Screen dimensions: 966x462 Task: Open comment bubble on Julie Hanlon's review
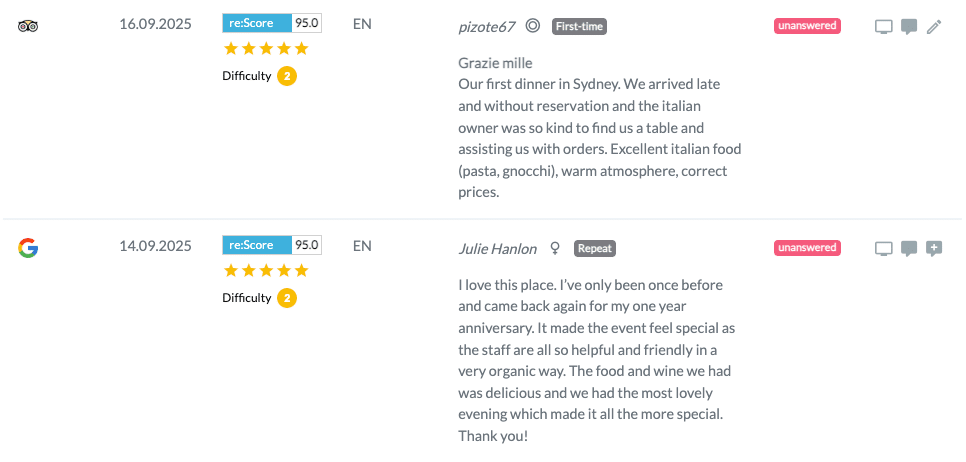(908, 249)
